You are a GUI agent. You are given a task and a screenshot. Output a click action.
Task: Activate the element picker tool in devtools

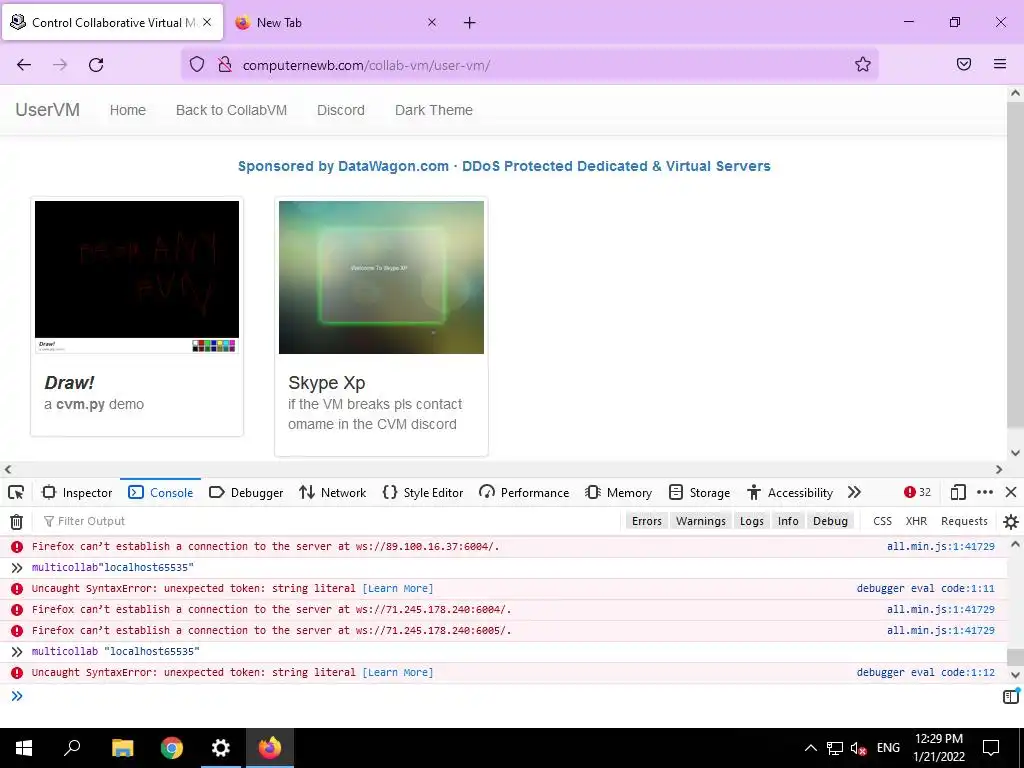tap(16, 492)
